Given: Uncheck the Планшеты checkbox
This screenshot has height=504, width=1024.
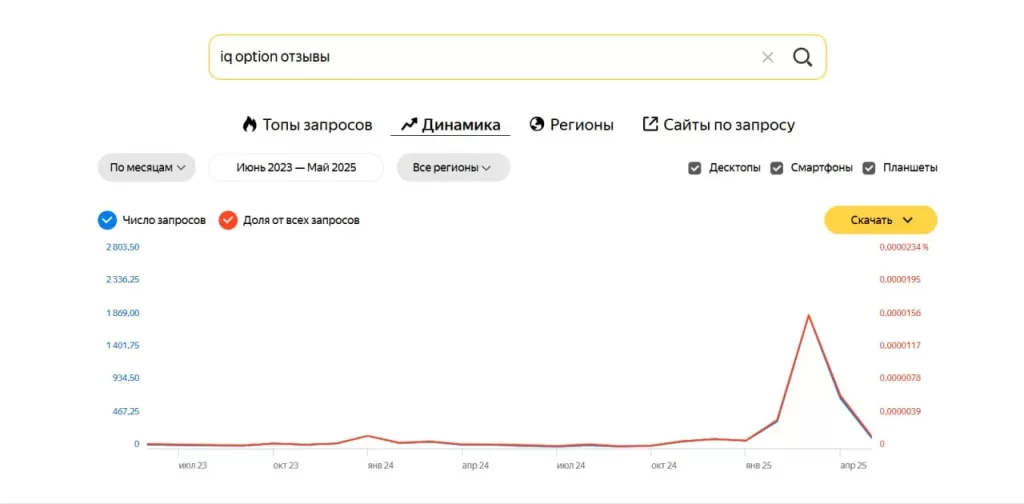Looking at the screenshot, I should point(869,168).
